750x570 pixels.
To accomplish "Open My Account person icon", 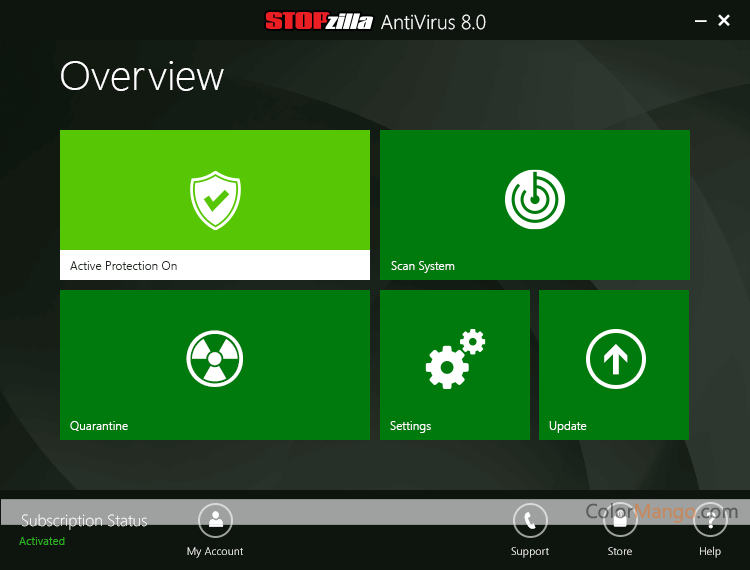I will click(x=215, y=520).
